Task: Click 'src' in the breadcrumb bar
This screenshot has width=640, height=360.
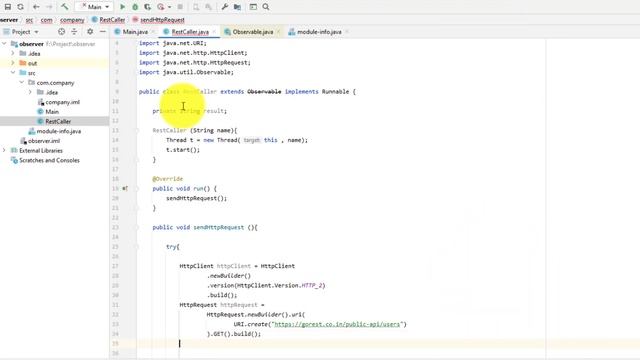Action: tap(29, 20)
